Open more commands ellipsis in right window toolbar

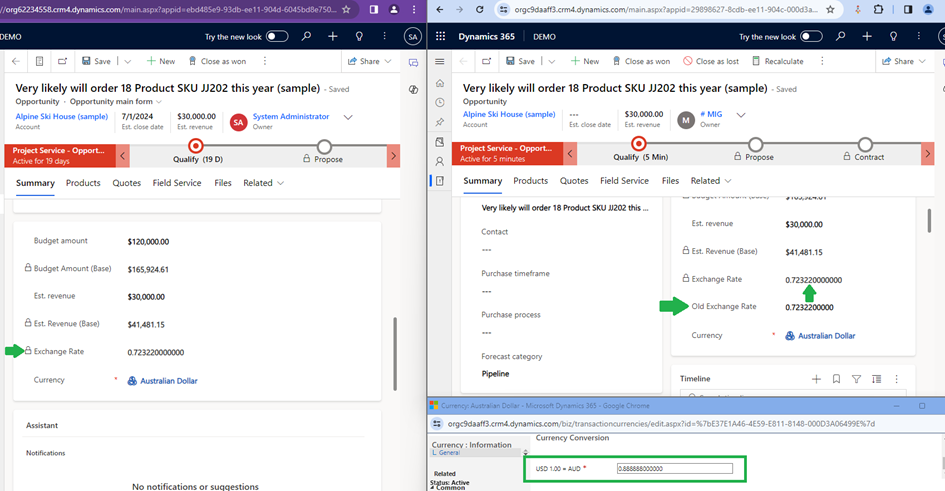click(x=821, y=61)
